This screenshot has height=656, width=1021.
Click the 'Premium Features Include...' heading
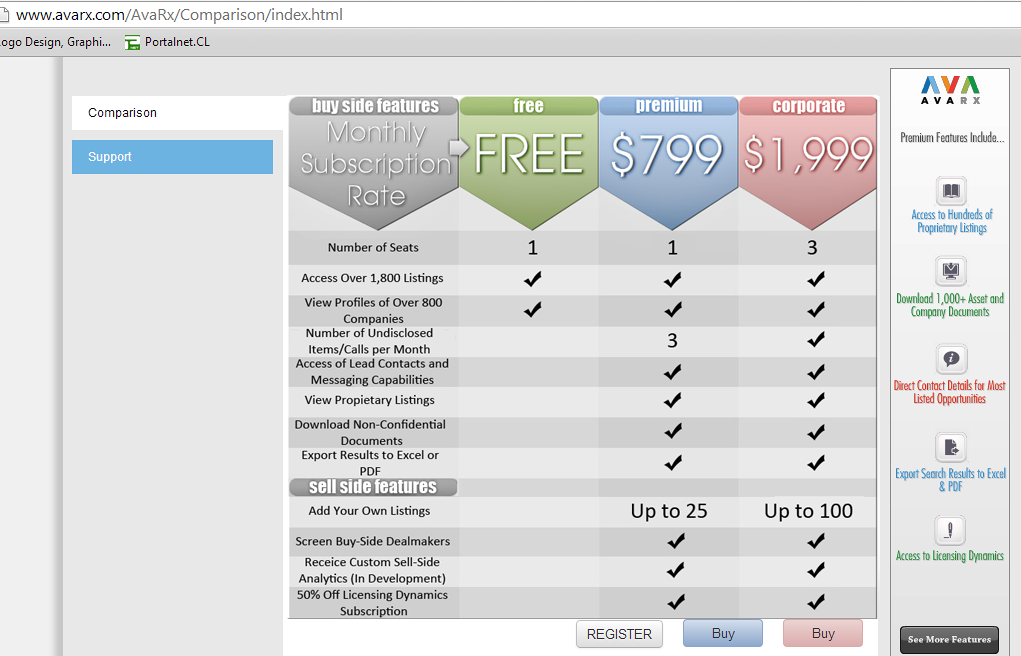[x=951, y=137]
